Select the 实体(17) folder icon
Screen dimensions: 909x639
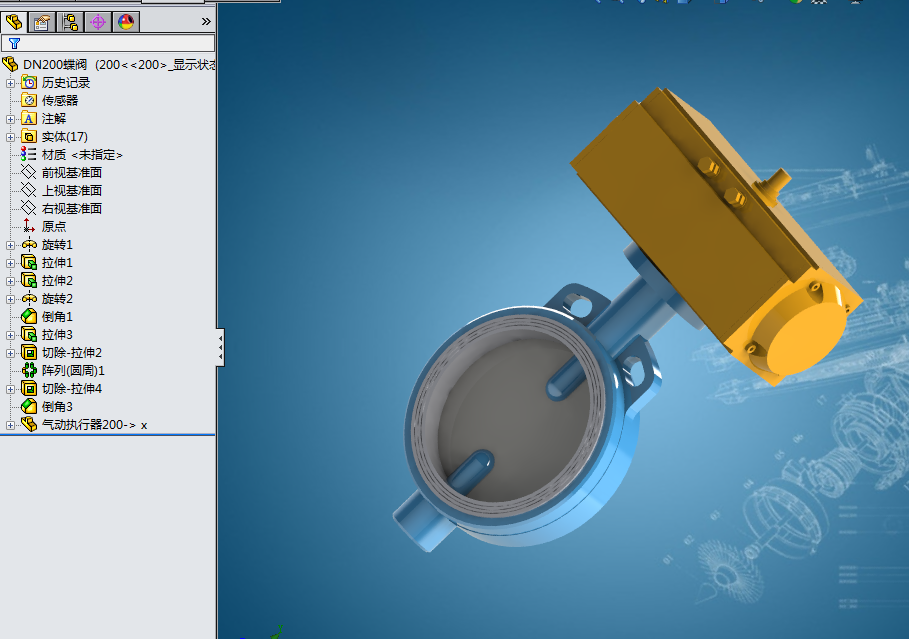click(29, 137)
